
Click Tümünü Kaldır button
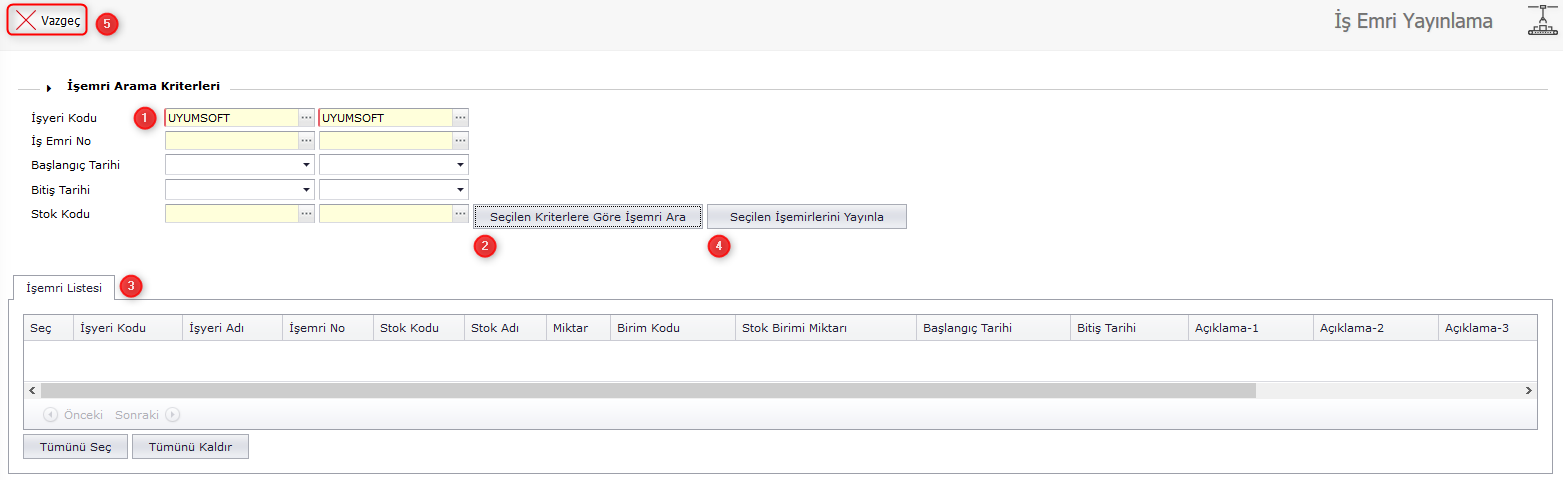click(190, 447)
